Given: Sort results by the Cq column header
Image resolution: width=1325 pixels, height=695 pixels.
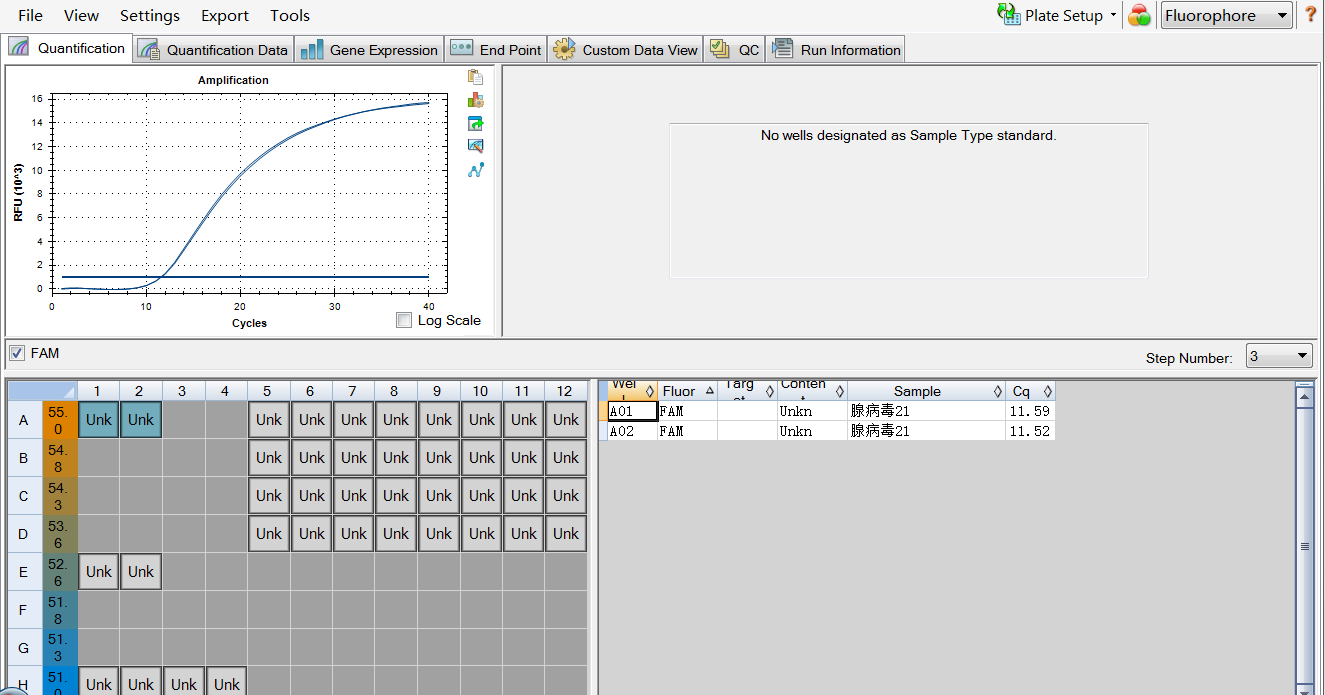Looking at the screenshot, I should point(1030,391).
